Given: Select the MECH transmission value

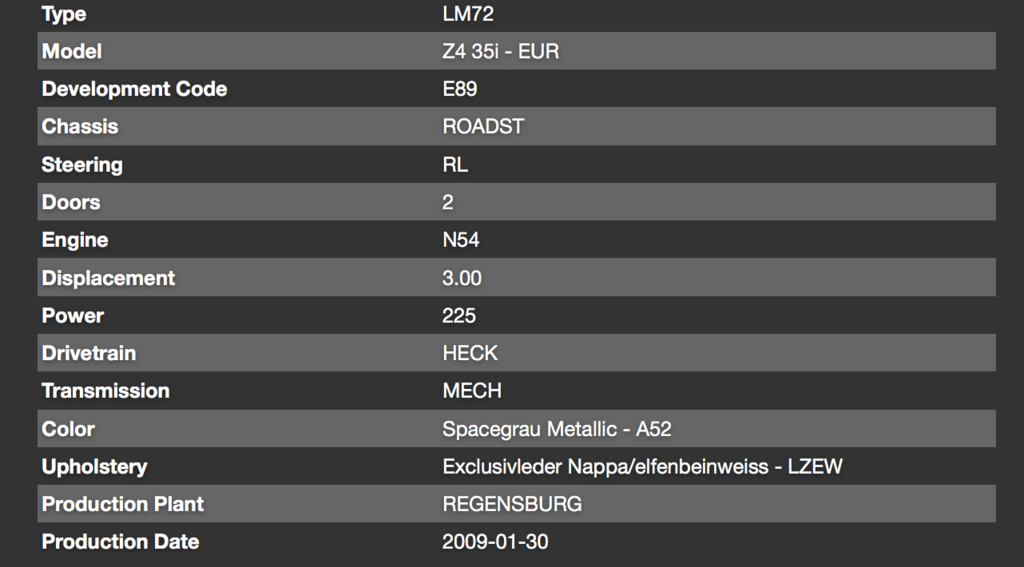Looking at the screenshot, I should tap(472, 391).
